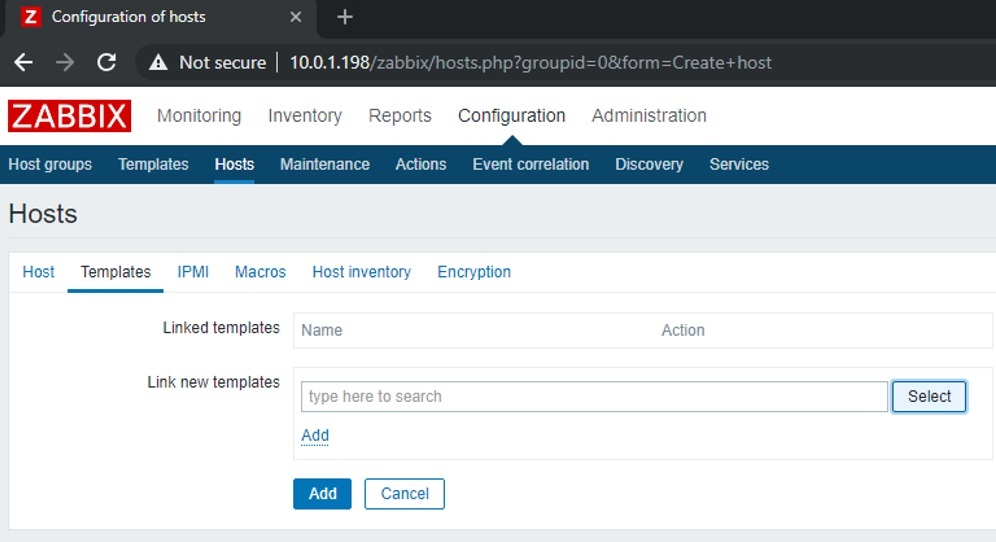Switch to the Host inventory tab

click(x=361, y=272)
